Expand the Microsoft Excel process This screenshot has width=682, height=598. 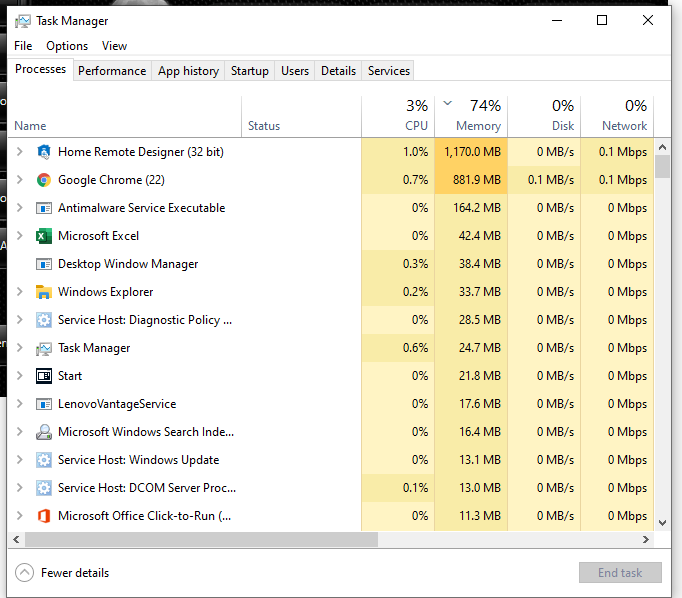(x=20, y=235)
